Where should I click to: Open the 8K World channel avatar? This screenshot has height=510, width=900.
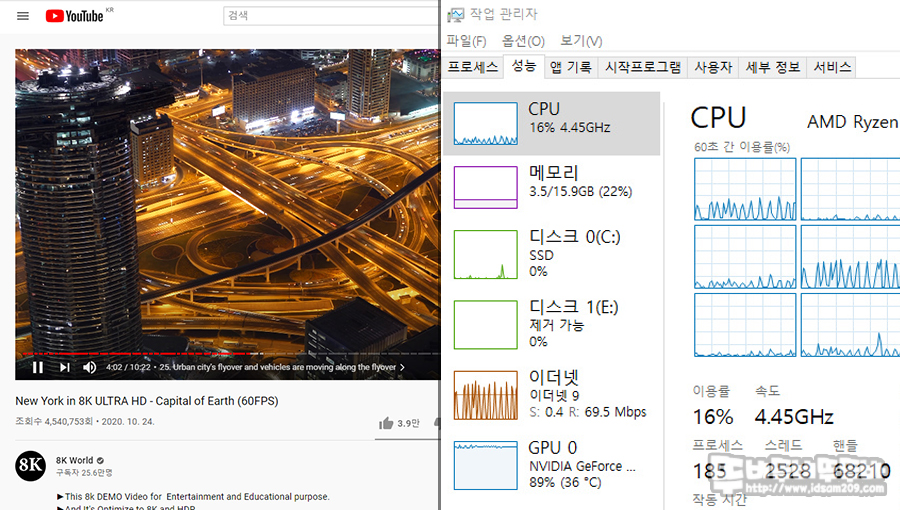coord(30,465)
